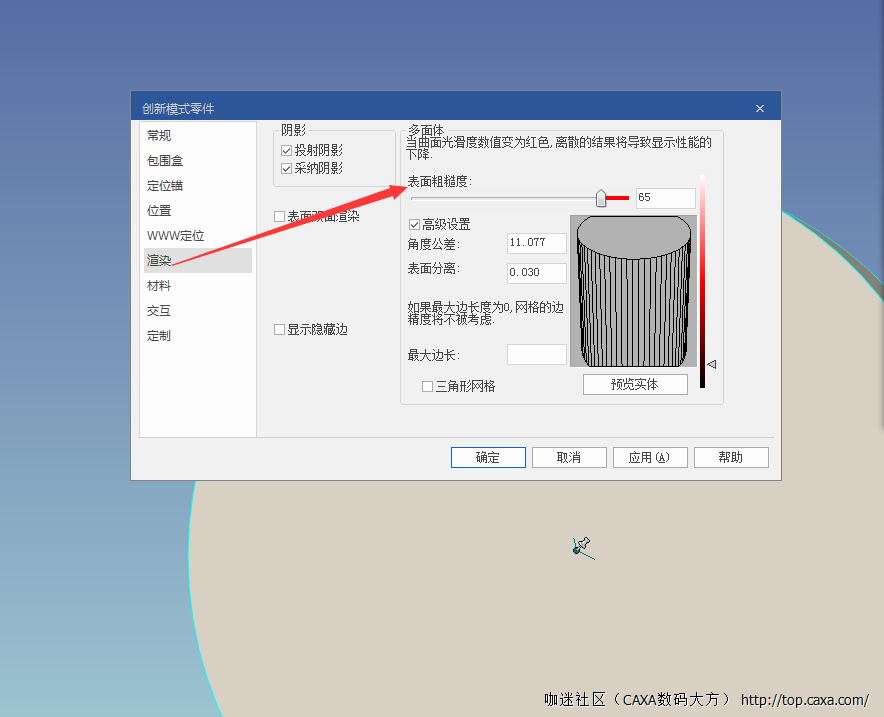The width and height of the screenshot is (884, 717).
Task: Go to the 交互 section
Action: 159,311
